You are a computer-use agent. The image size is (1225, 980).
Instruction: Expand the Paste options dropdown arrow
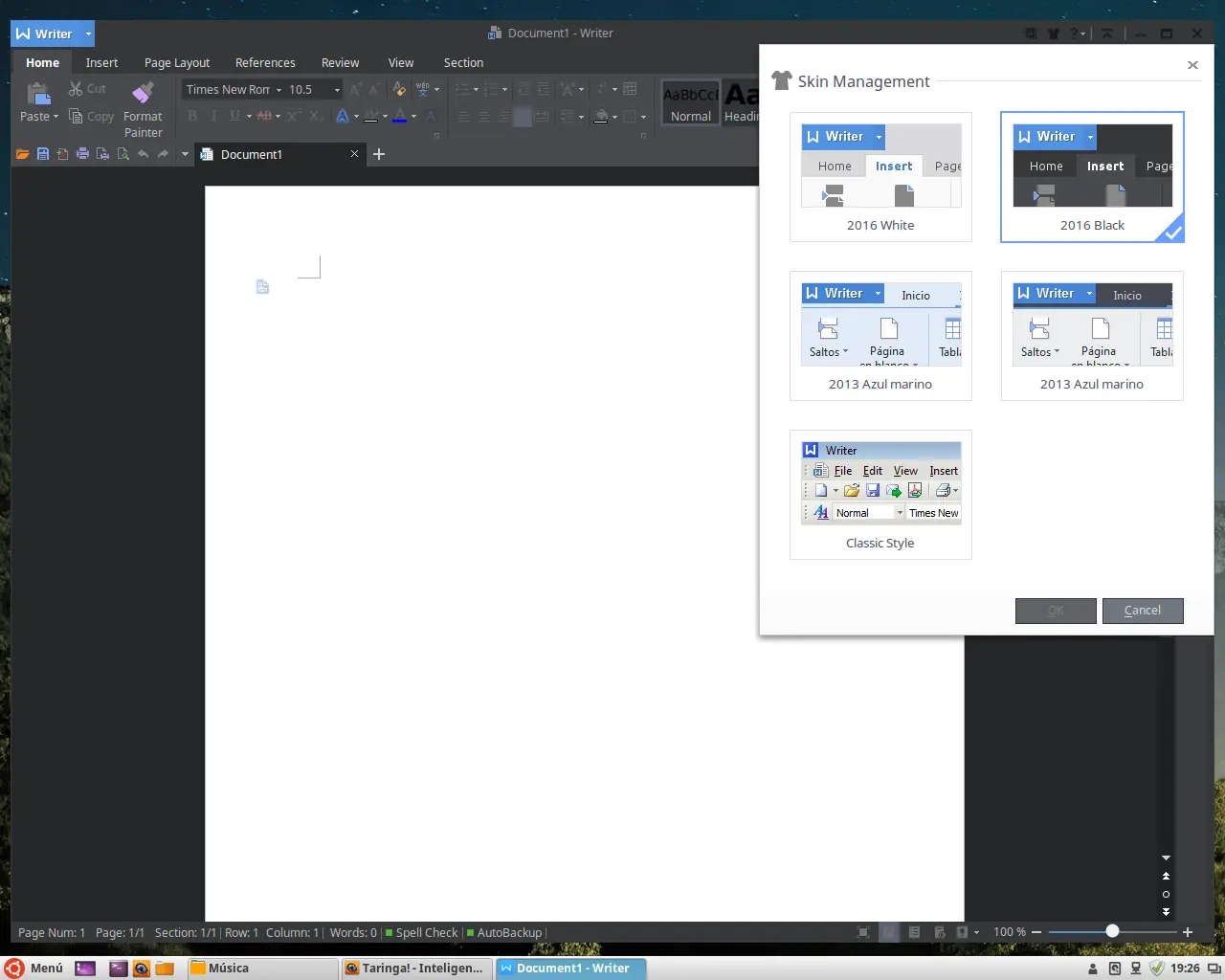pos(56,117)
